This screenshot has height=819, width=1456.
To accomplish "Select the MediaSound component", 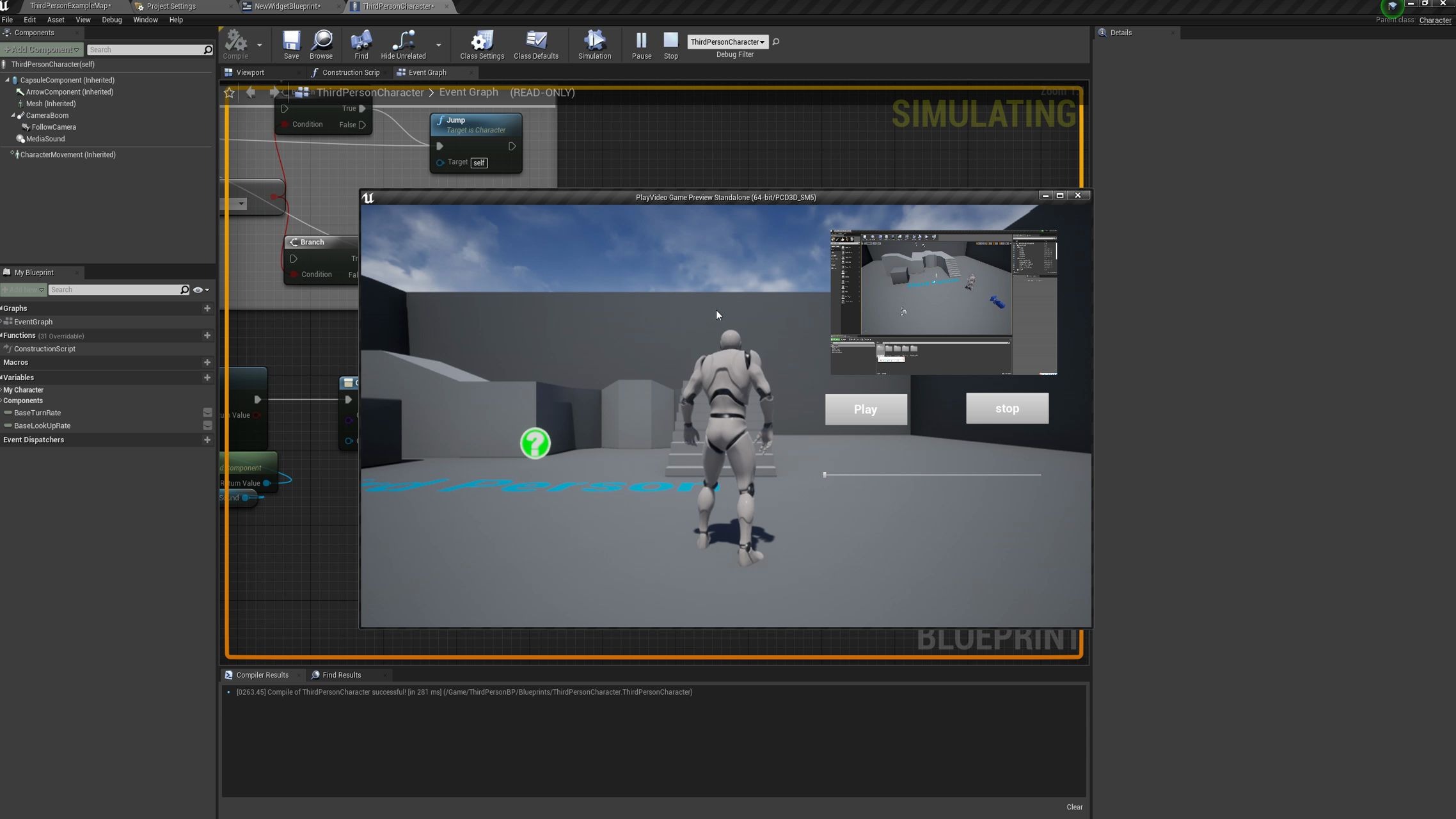I will [45, 139].
